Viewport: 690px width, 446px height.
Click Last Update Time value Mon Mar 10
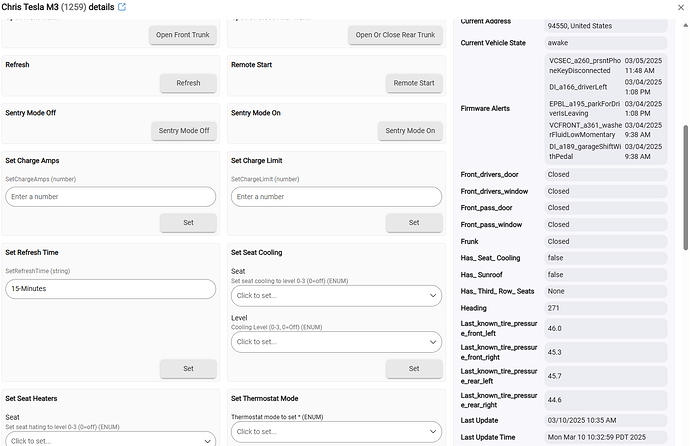tap(606, 437)
